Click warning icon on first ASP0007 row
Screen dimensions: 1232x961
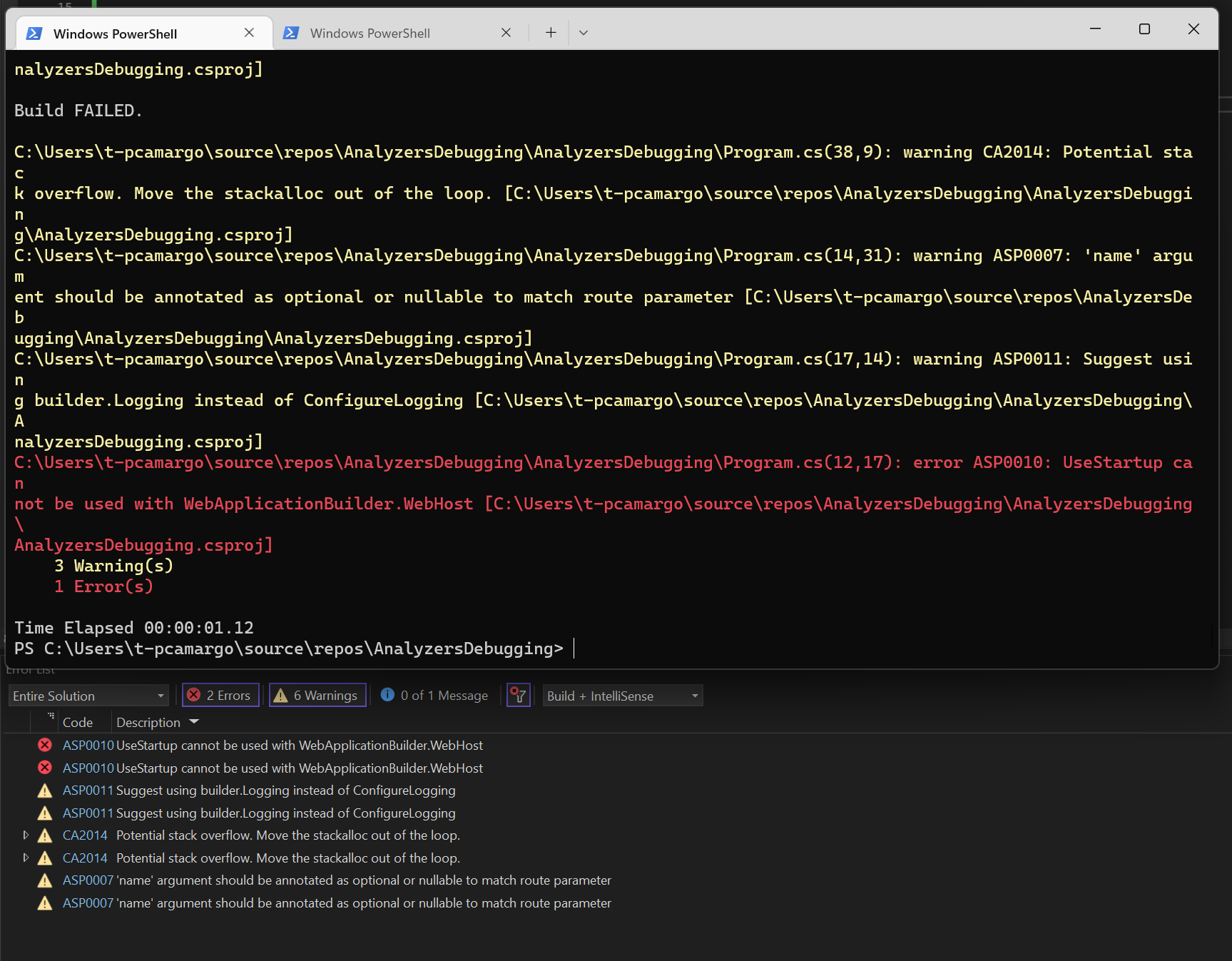[45, 880]
